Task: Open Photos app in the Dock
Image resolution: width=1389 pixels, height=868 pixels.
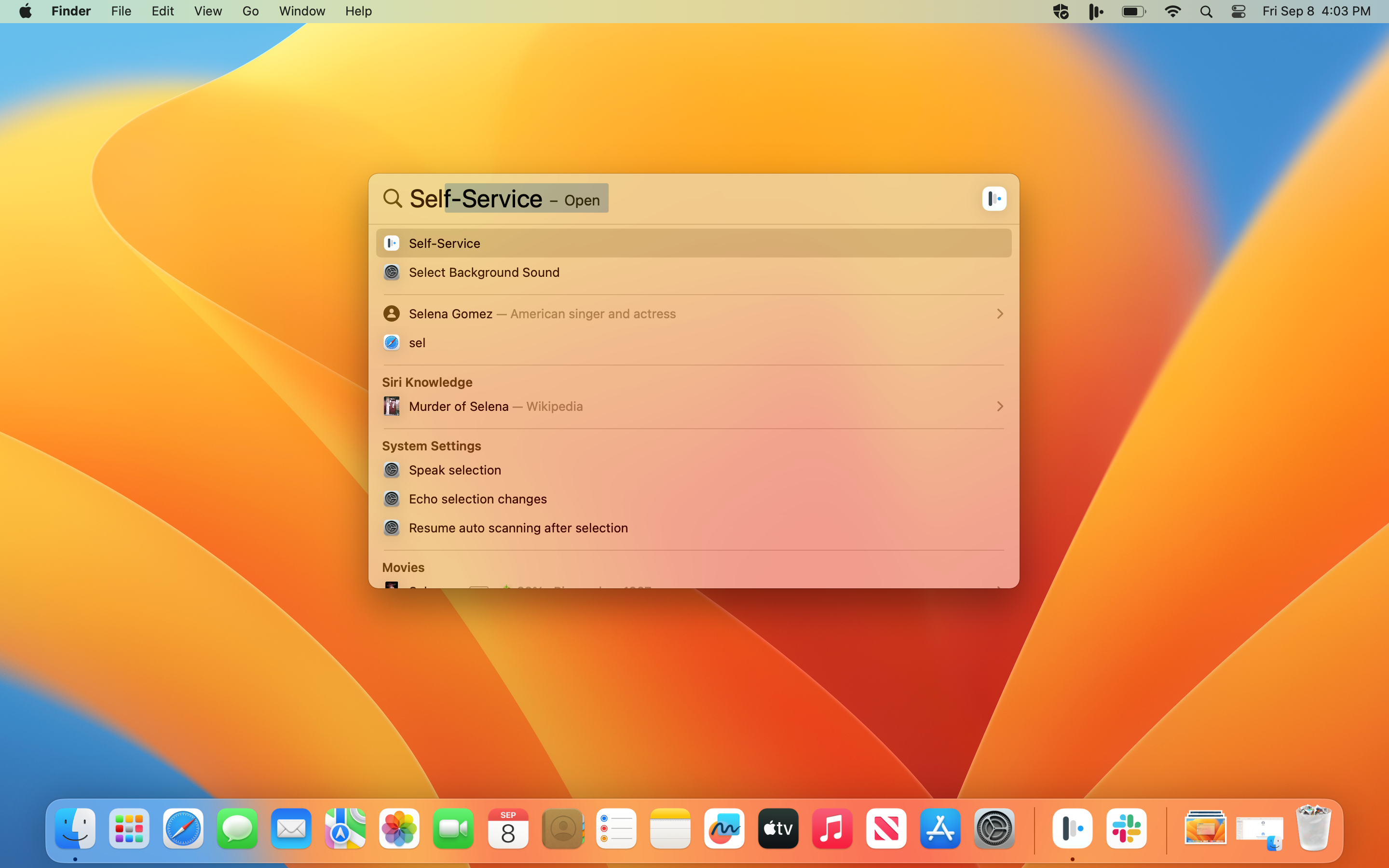Action: coord(399,828)
